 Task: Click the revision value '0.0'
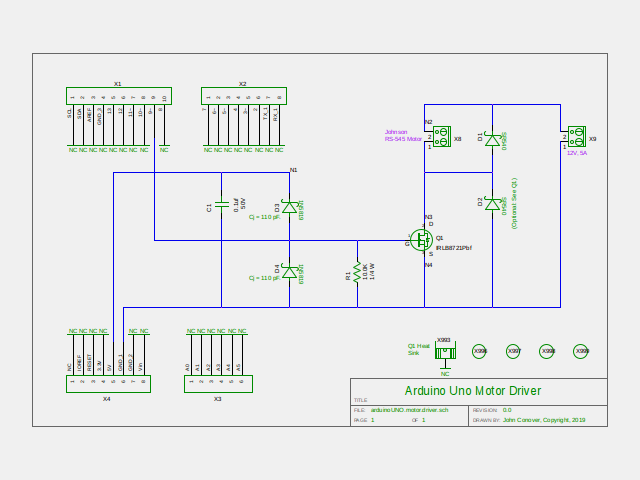coord(507,410)
